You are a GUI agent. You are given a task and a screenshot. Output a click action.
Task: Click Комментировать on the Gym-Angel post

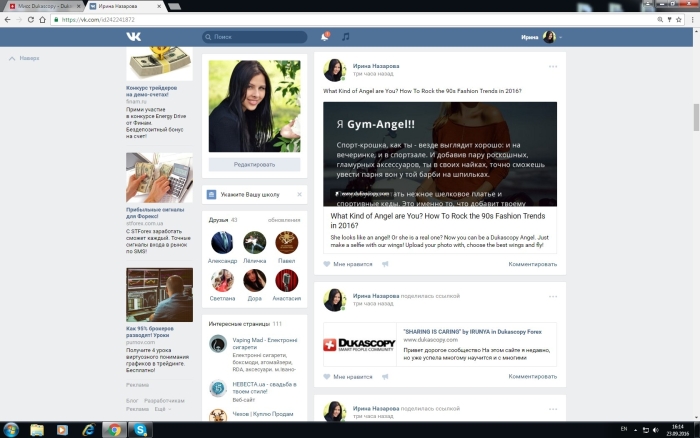point(533,264)
